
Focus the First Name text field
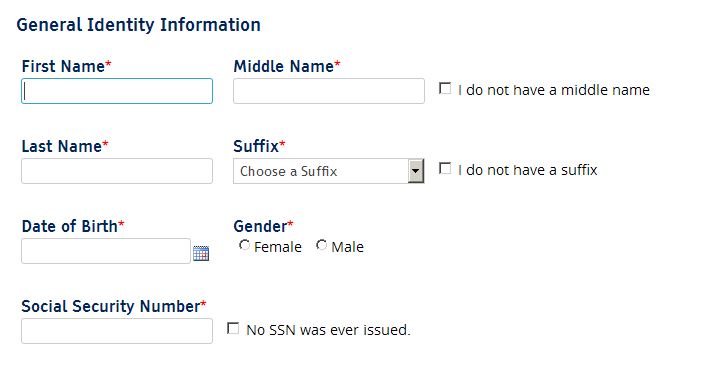pyautogui.click(x=117, y=91)
